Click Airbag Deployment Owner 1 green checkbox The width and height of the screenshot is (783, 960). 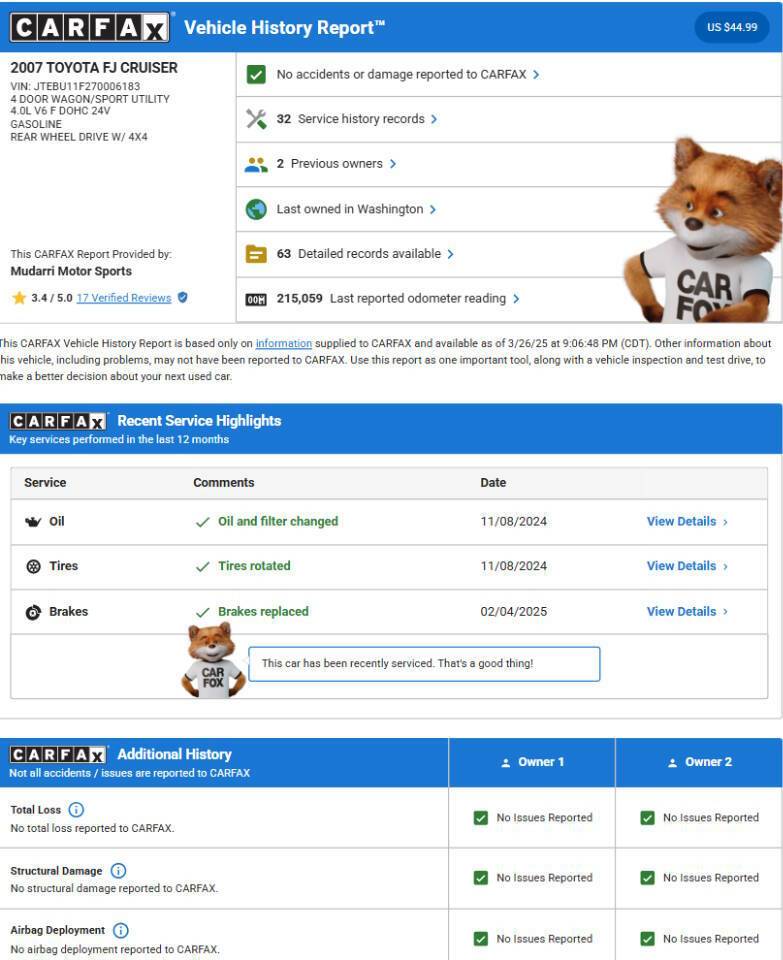[x=481, y=939]
